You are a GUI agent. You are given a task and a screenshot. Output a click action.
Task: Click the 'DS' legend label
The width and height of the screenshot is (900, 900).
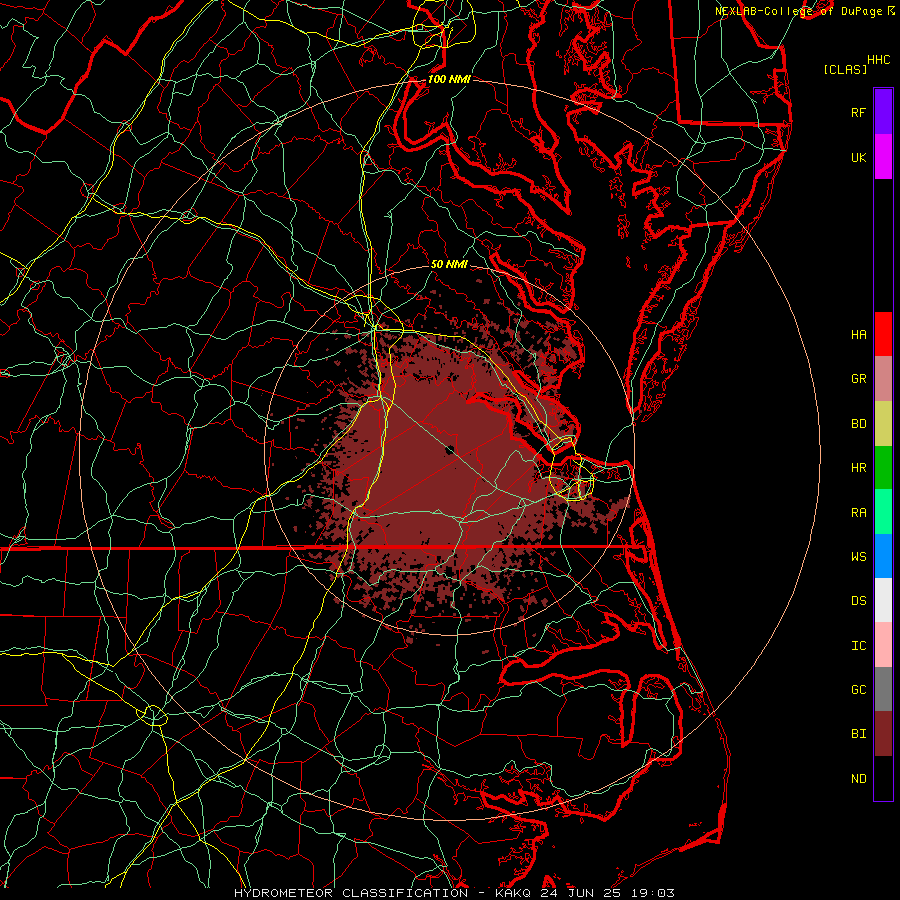pyautogui.click(x=858, y=601)
